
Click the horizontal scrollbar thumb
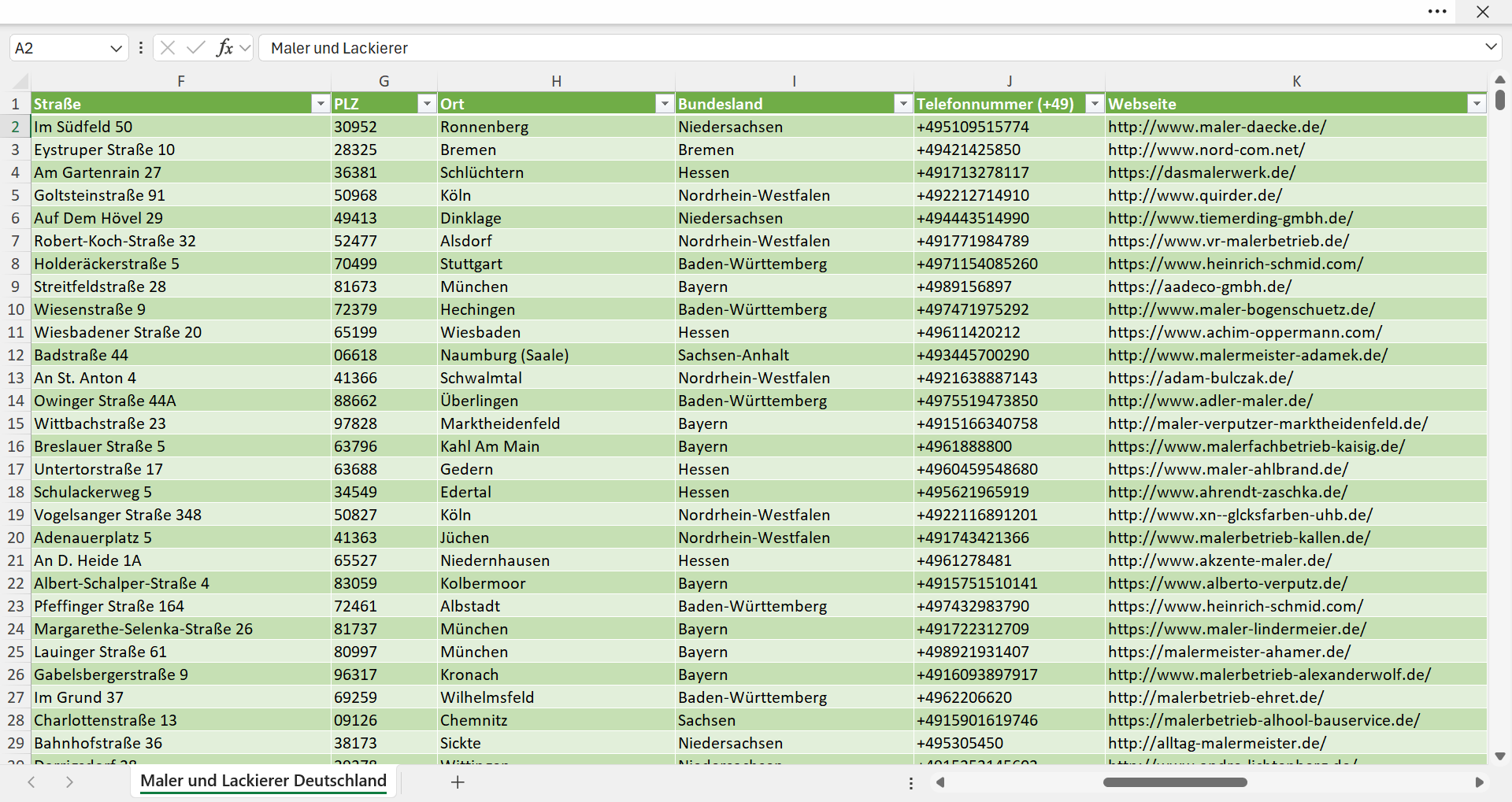click(1175, 782)
